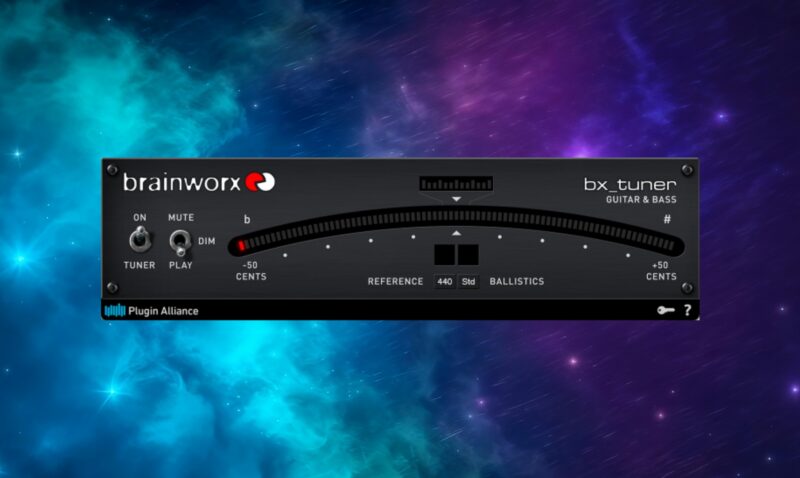Toggle the ON/TUNER power switch
Image resolution: width=800 pixels, height=478 pixels.
(139, 240)
